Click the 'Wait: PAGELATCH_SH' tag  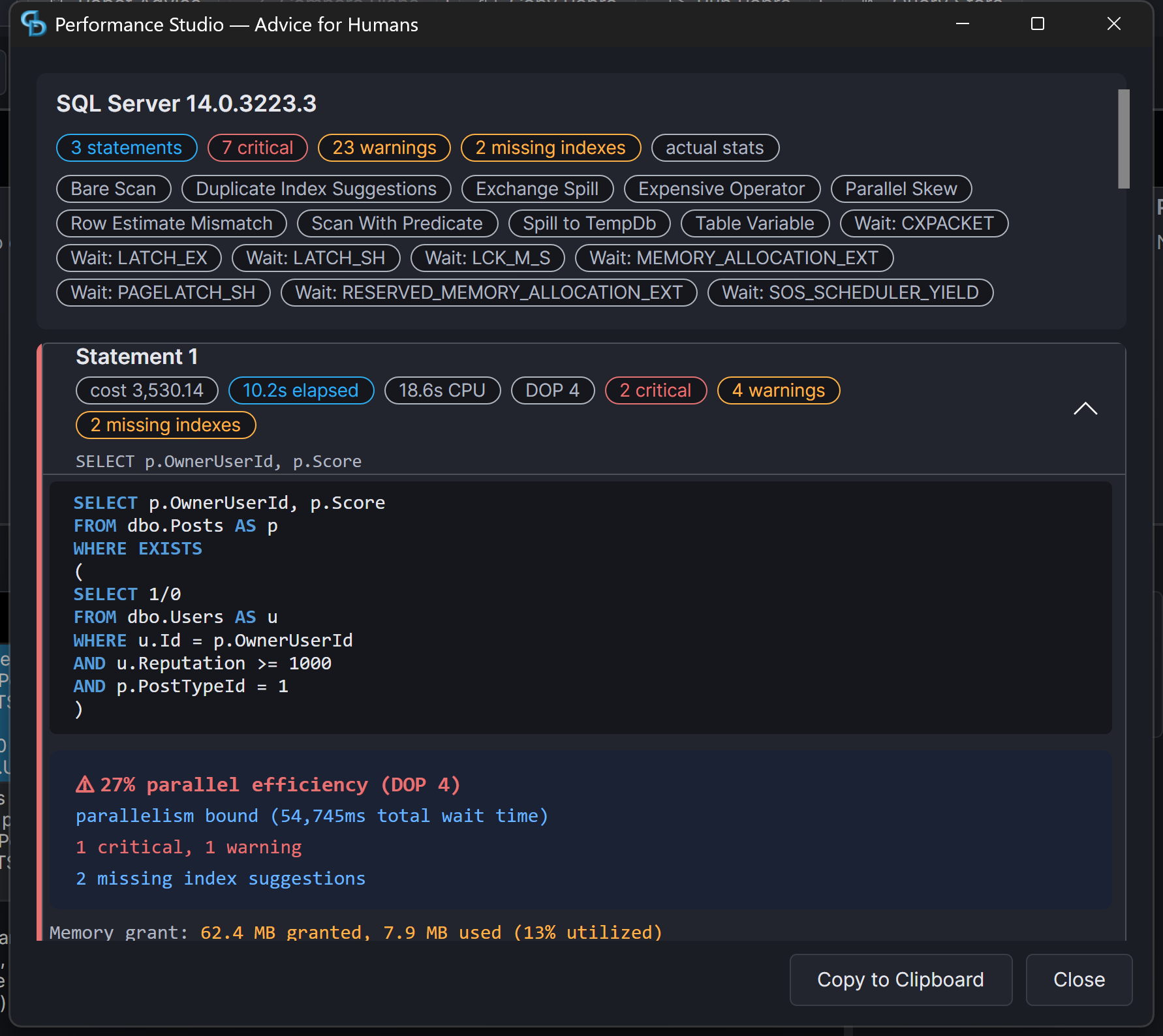[x=163, y=292]
